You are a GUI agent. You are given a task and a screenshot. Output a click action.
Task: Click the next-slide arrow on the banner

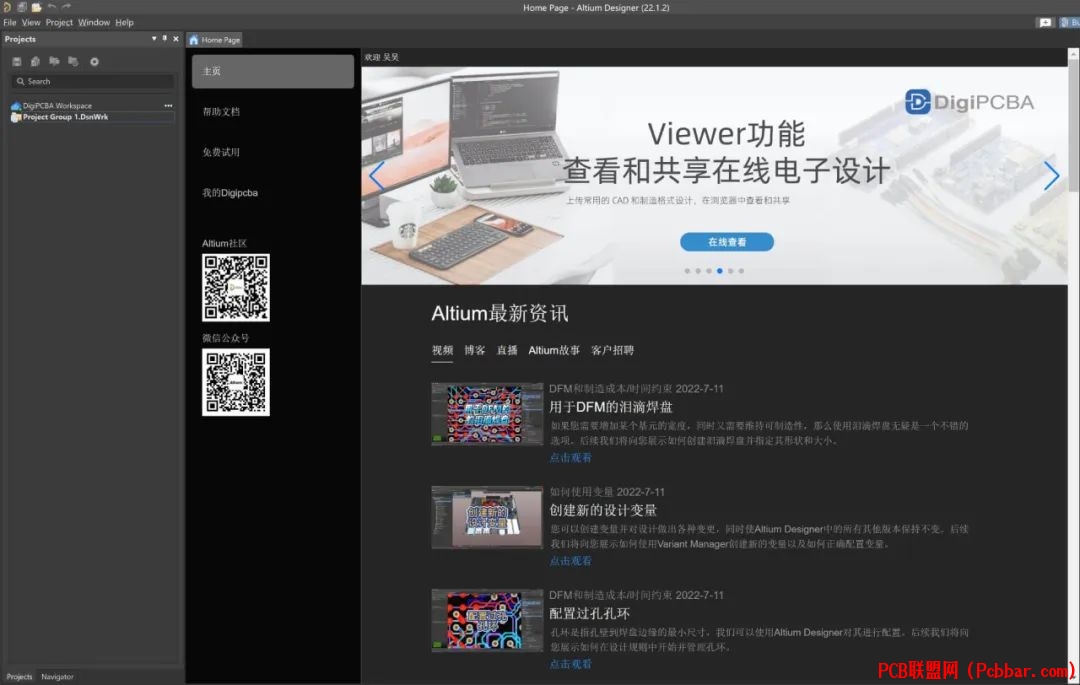tap(1051, 176)
